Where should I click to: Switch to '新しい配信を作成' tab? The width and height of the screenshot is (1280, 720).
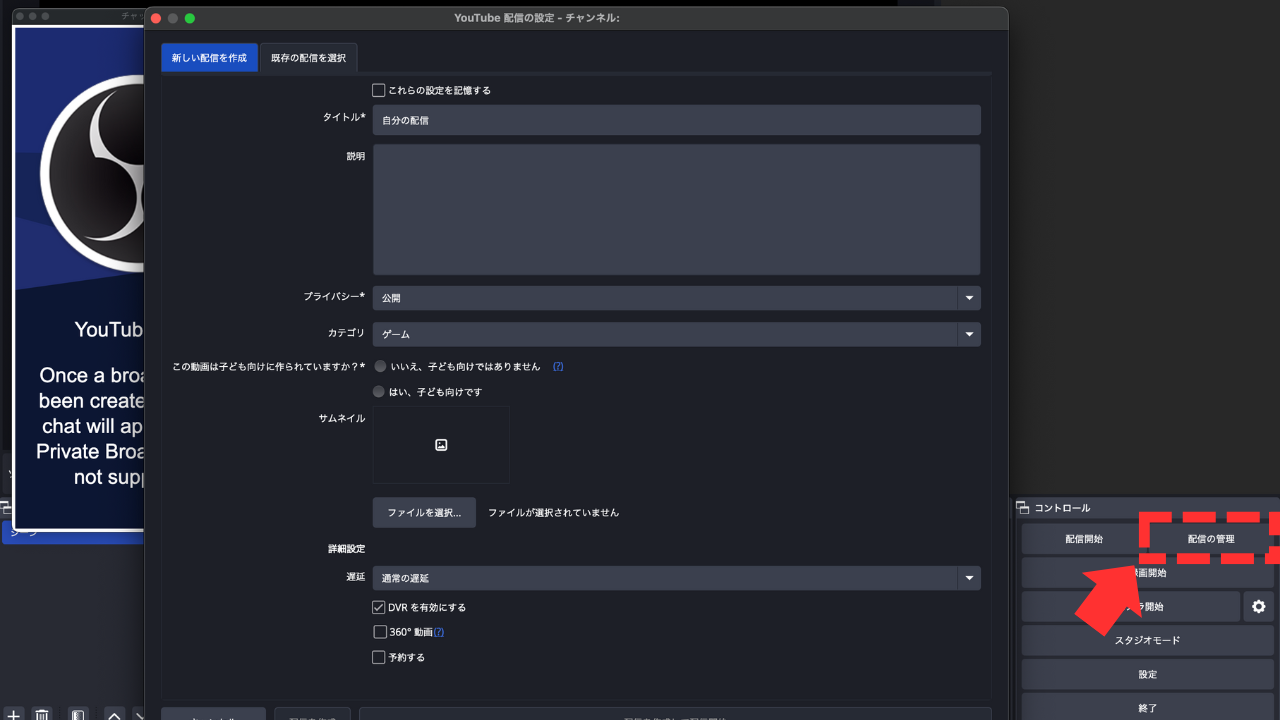click(209, 58)
